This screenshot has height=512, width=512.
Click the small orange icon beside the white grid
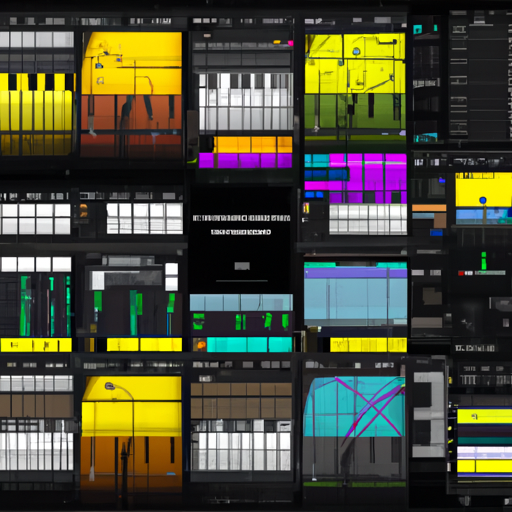click(83, 211)
